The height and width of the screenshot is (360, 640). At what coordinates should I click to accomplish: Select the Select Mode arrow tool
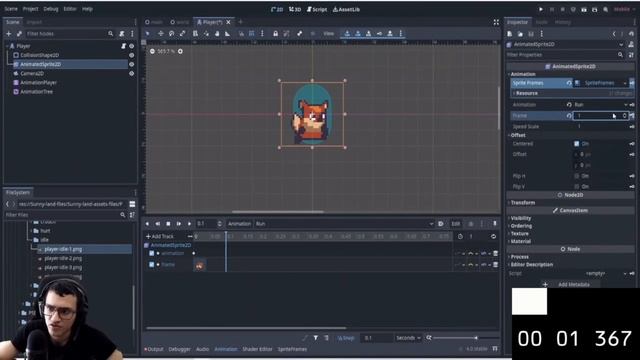pos(148,33)
